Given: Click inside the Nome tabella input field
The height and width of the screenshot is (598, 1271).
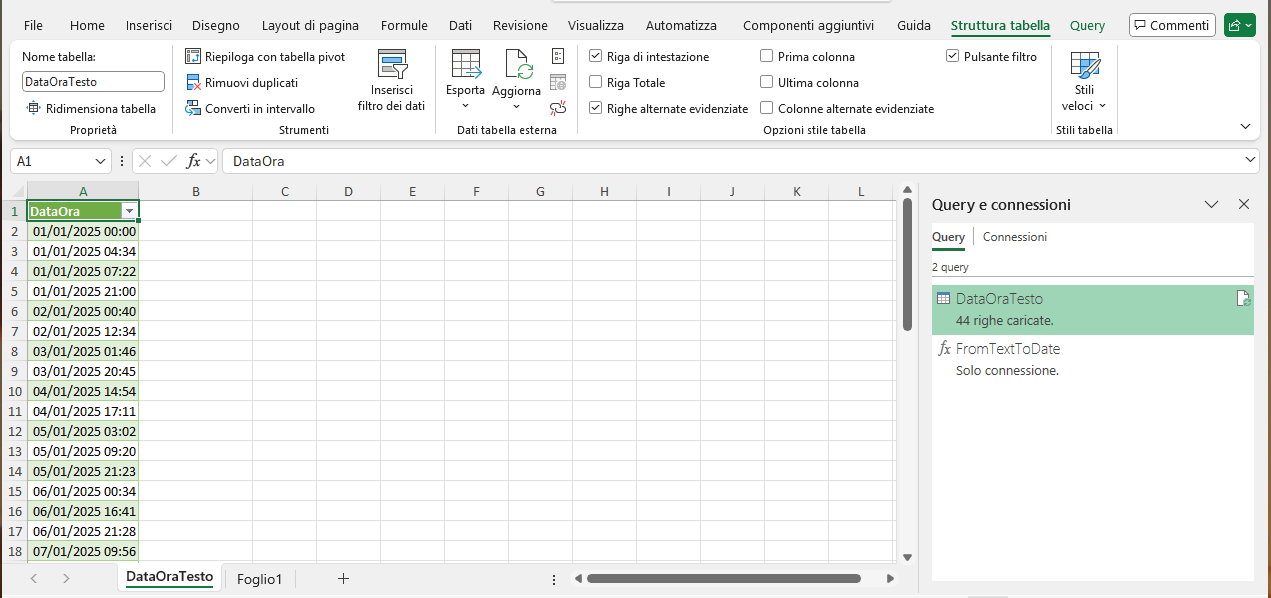Looking at the screenshot, I should 92,81.
